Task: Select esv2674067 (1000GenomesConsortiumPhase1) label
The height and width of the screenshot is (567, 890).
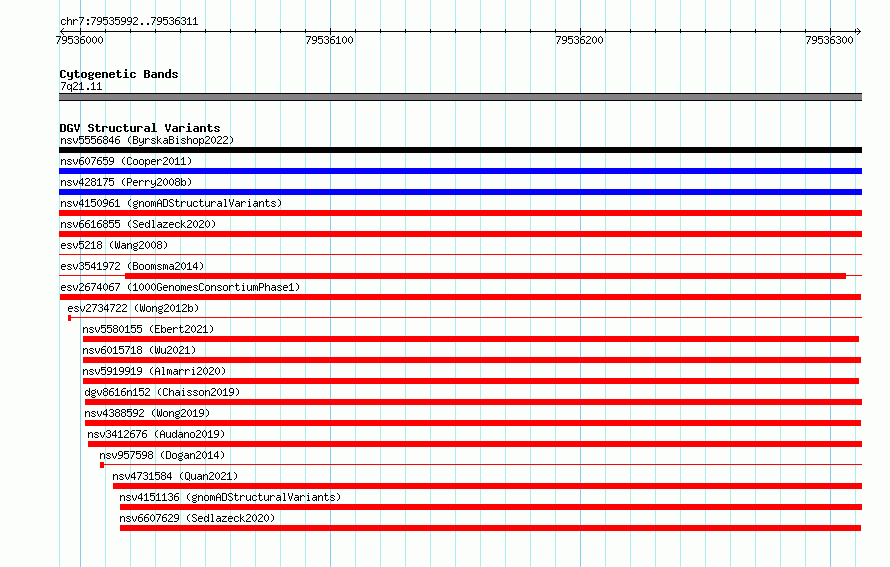Action: [x=180, y=287]
